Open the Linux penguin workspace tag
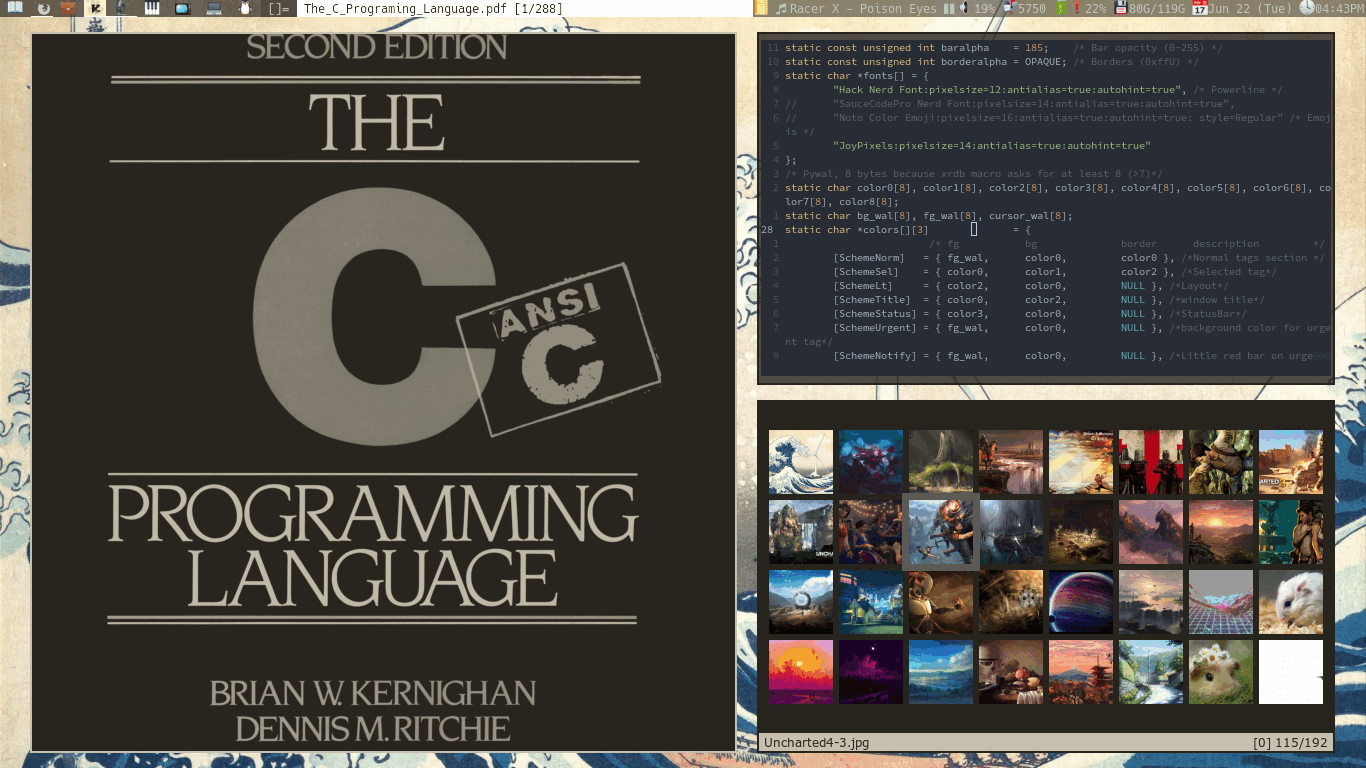 (245, 8)
